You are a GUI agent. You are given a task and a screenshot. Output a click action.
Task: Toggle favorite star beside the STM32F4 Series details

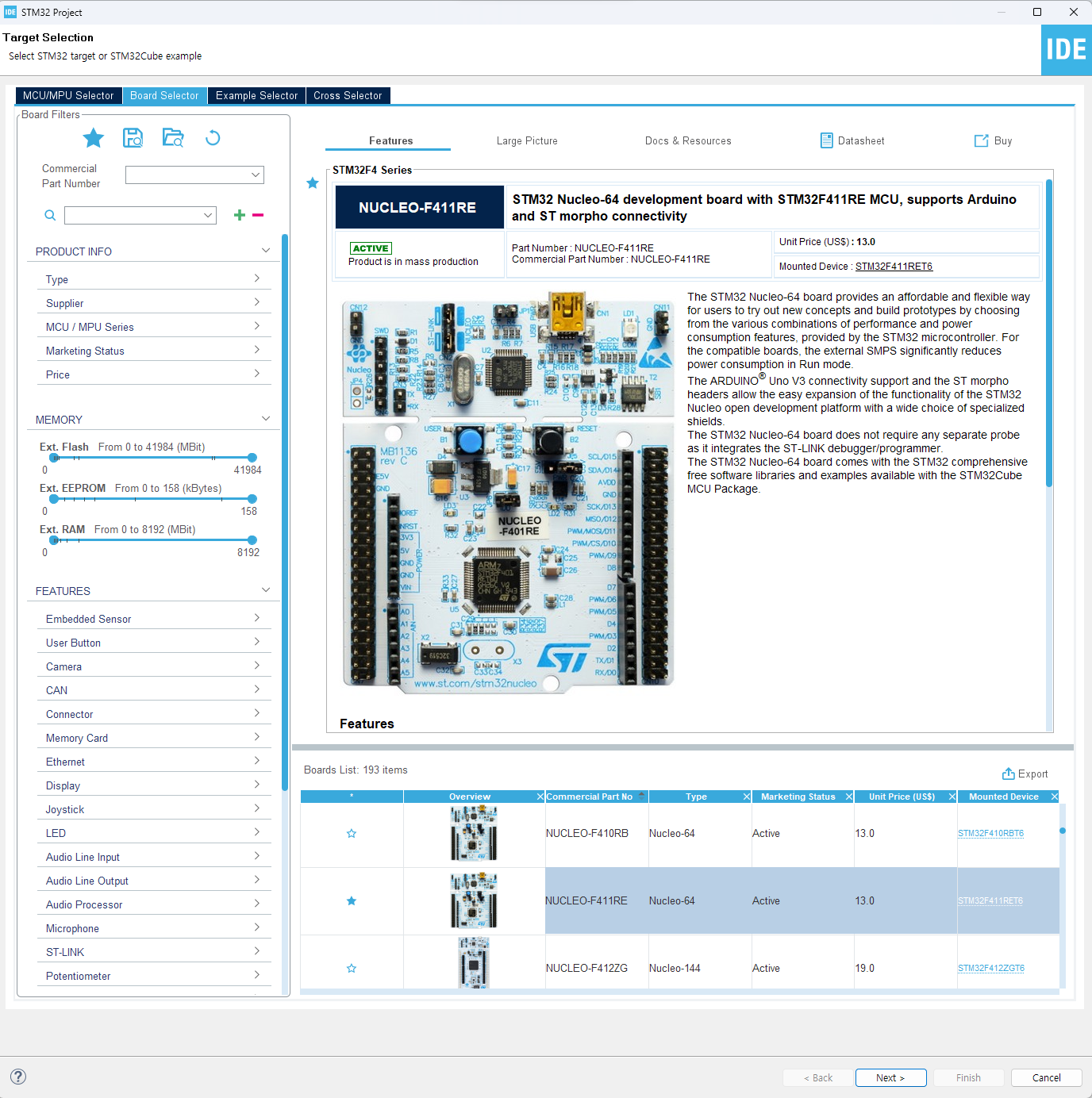(313, 183)
